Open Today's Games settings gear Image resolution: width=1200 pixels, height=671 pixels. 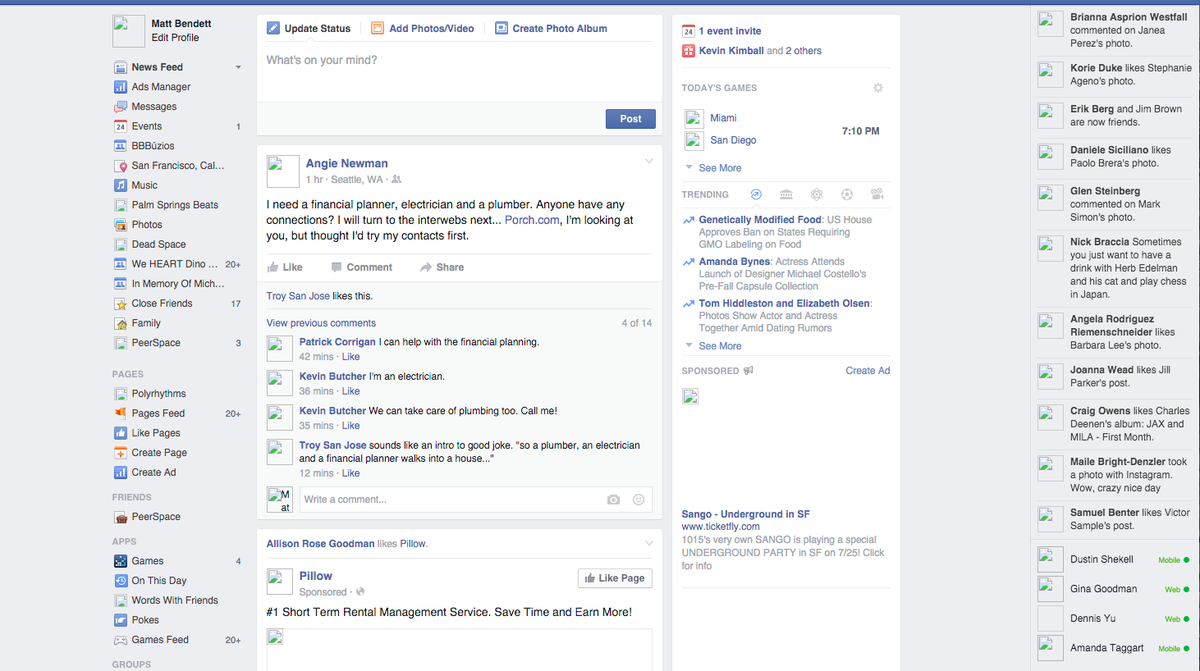pos(878,88)
